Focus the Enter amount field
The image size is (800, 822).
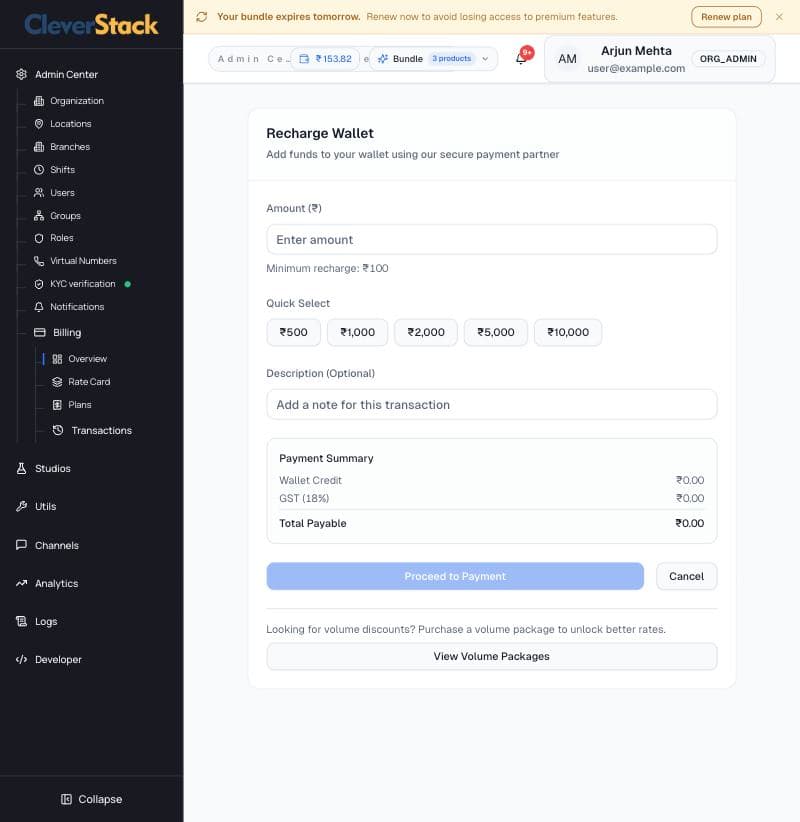(491, 240)
